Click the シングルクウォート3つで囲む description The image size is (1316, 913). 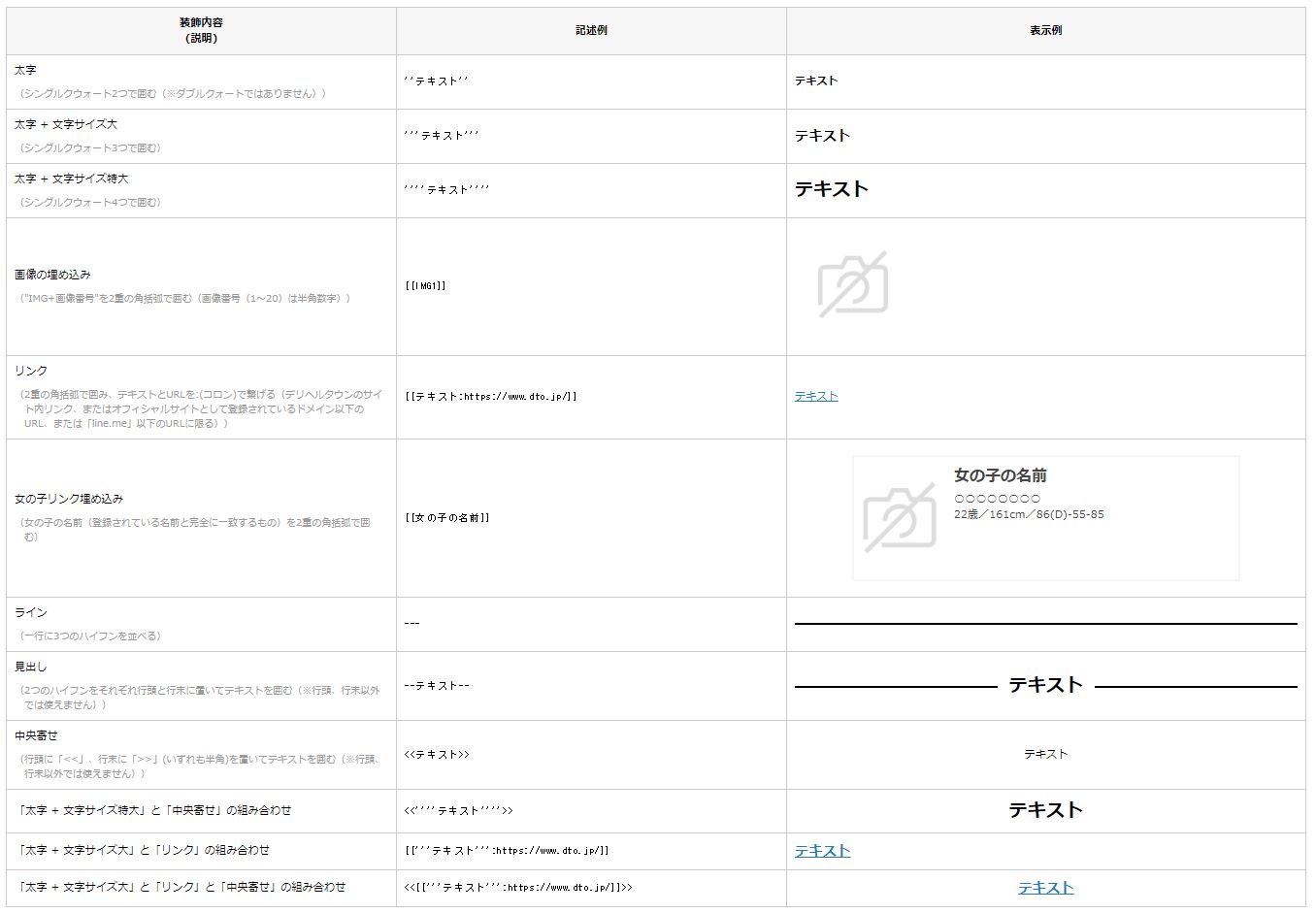click(x=90, y=147)
